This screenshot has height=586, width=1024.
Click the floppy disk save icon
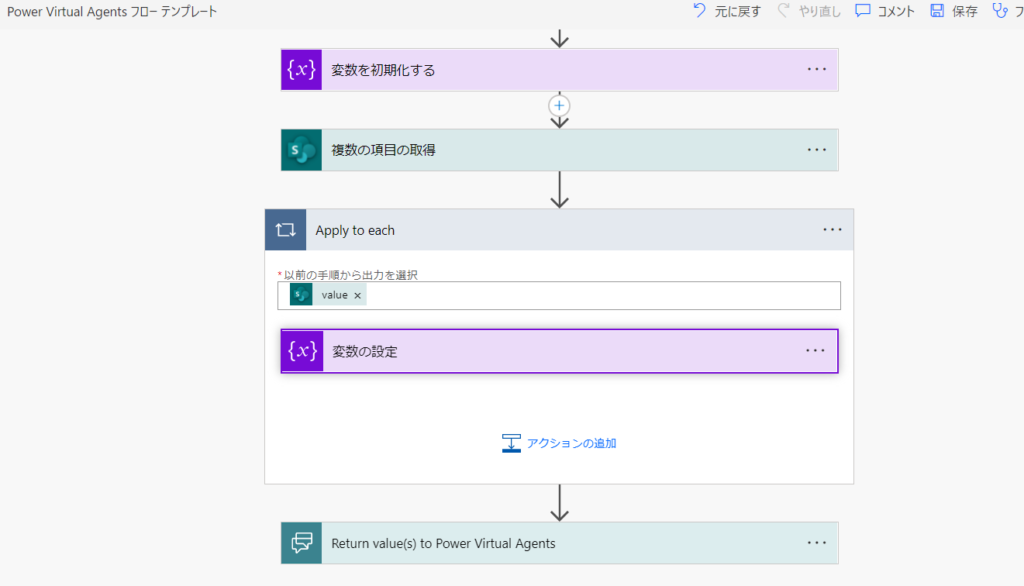[937, 10]
